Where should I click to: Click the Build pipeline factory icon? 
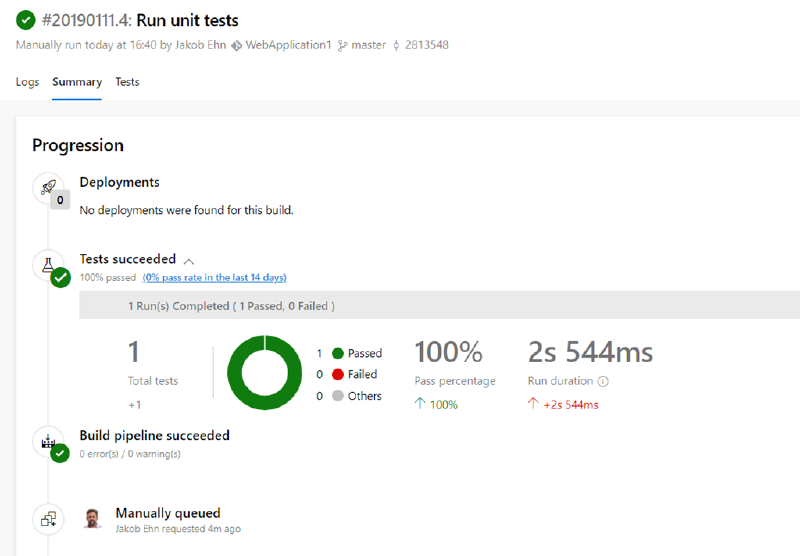(x=48, y=441)
